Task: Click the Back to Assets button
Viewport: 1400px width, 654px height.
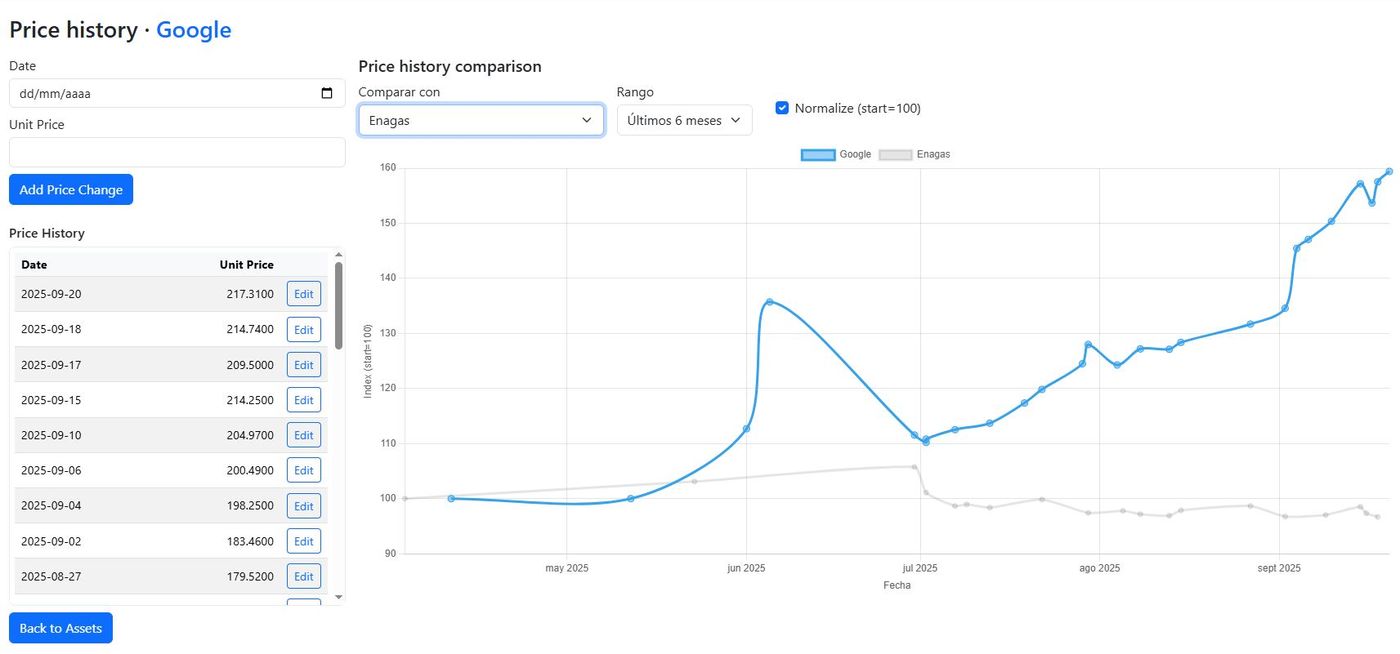Action: click(x=60, y=628)
